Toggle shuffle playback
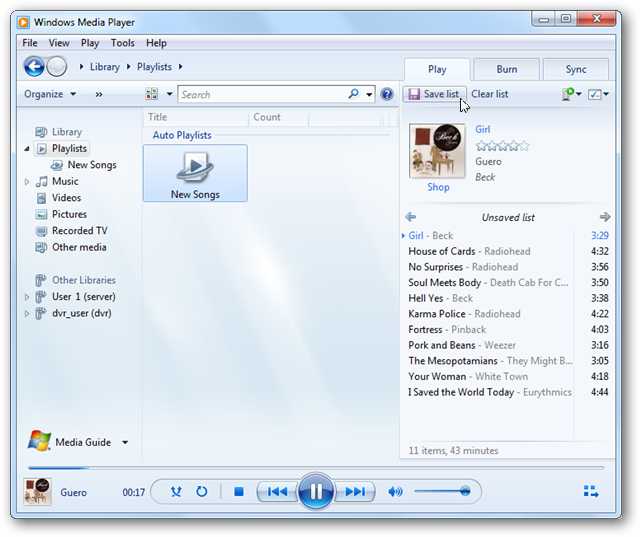640x537 pixels. click(176, 491)
